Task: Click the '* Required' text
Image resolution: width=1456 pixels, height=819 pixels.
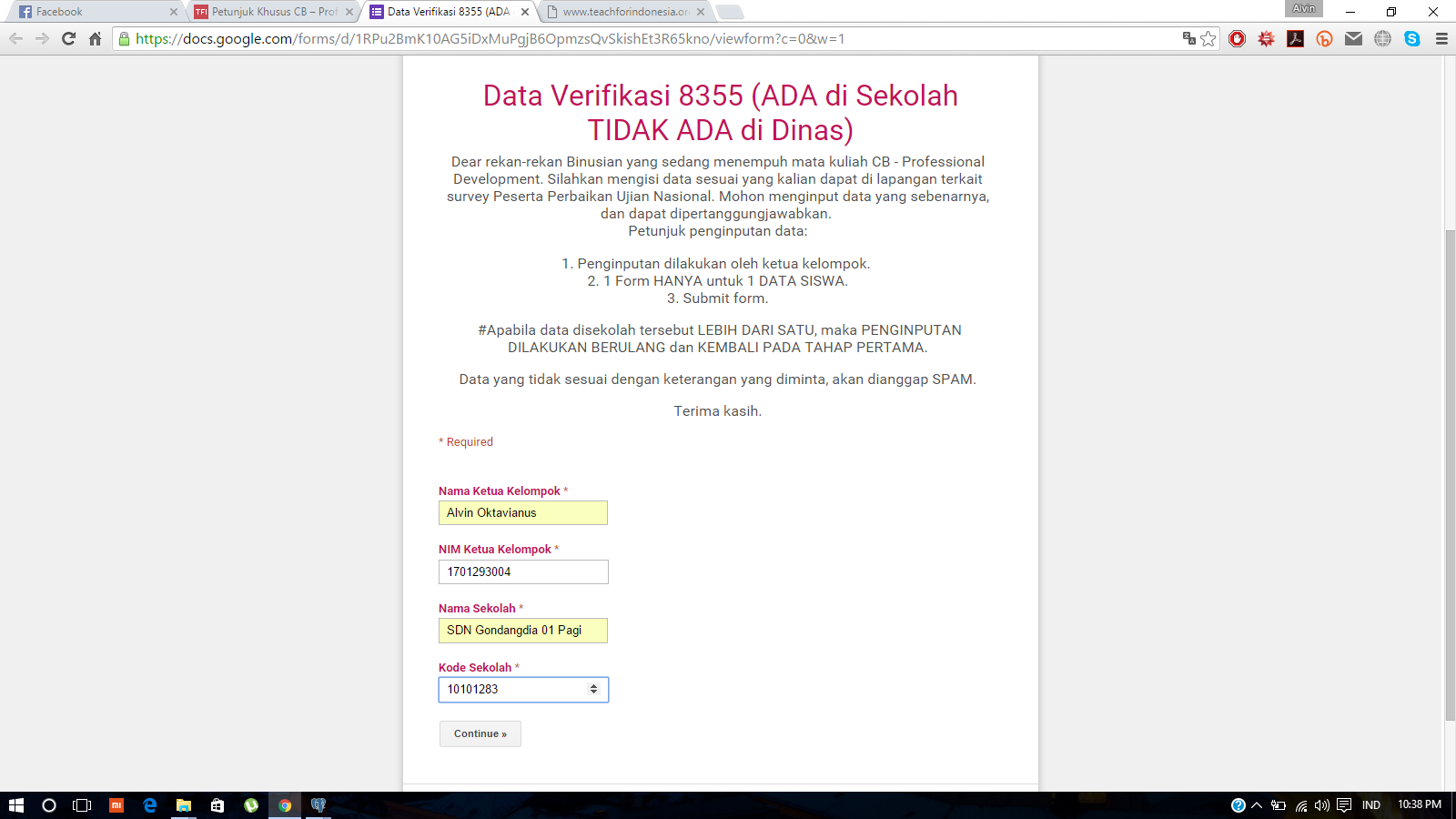Action: [x=466, y=442]
